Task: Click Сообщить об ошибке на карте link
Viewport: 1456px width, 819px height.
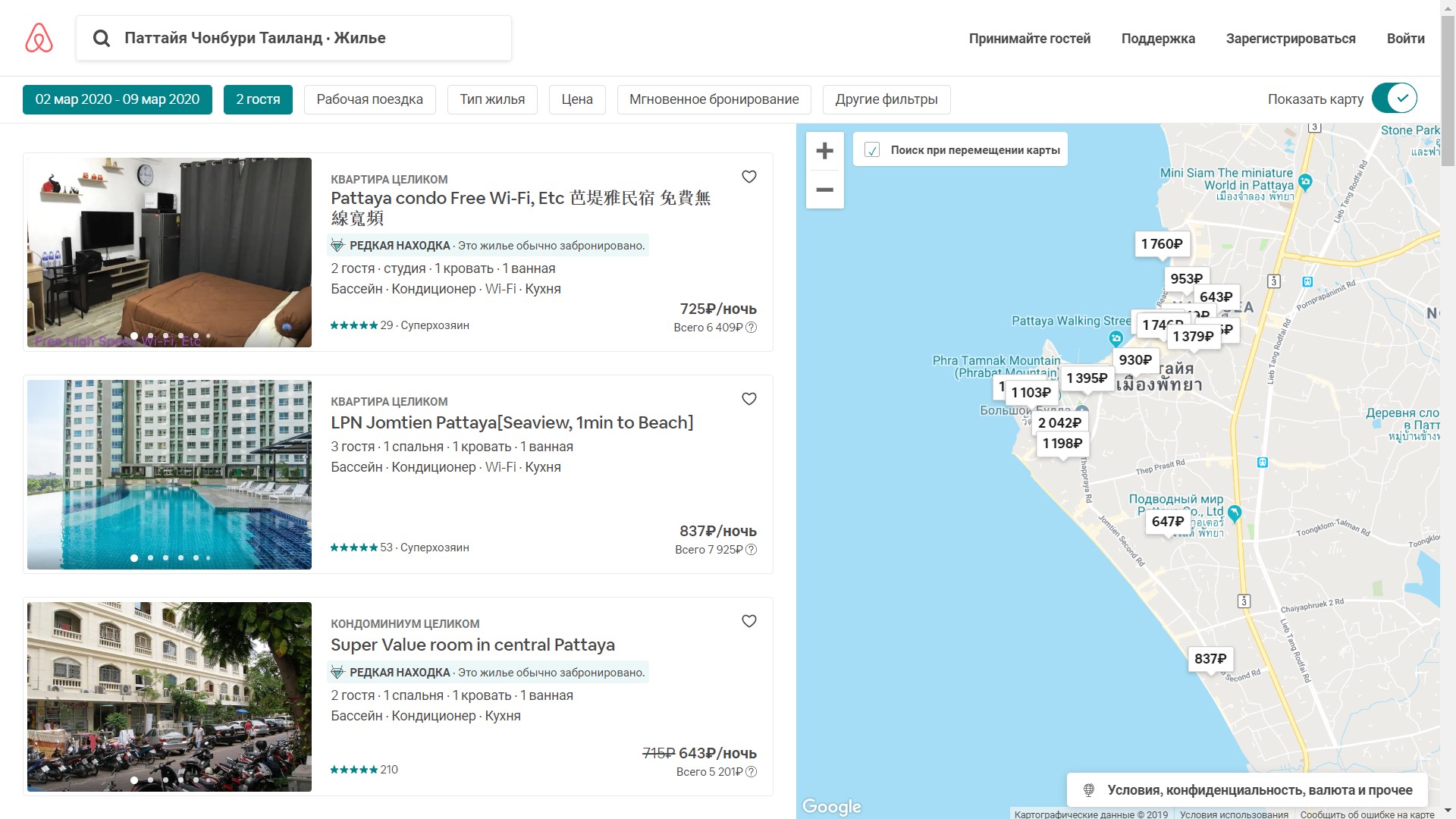Action: (1367, 814)
